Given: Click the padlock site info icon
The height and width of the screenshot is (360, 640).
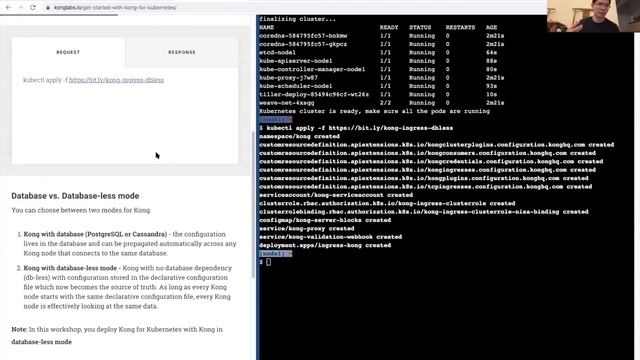Looking at the screenshot, I should coord(48,7).
